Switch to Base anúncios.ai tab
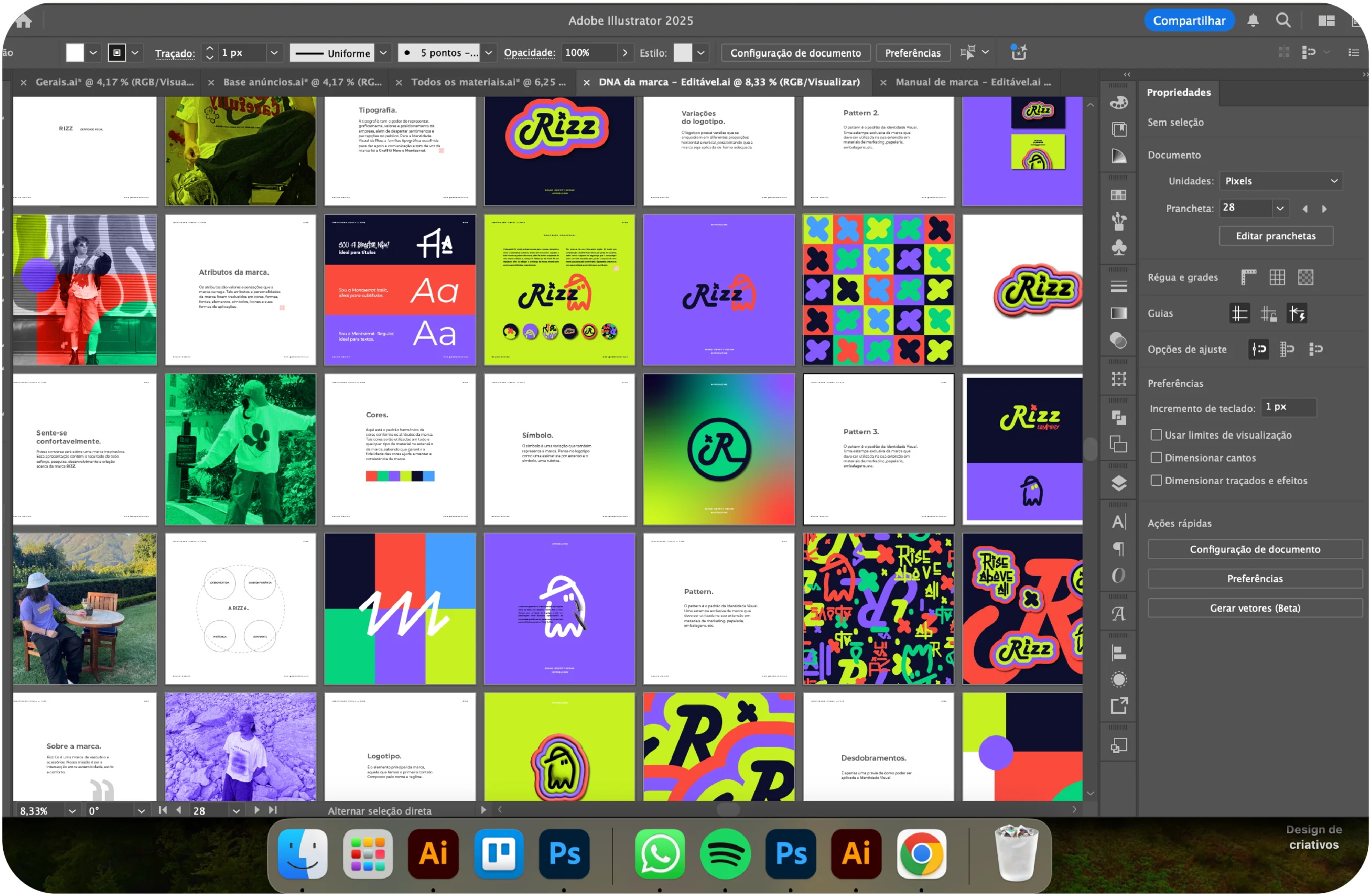The height and width of the screenshot is (896, 1371). pyautogui.click(x=303, y=82)
